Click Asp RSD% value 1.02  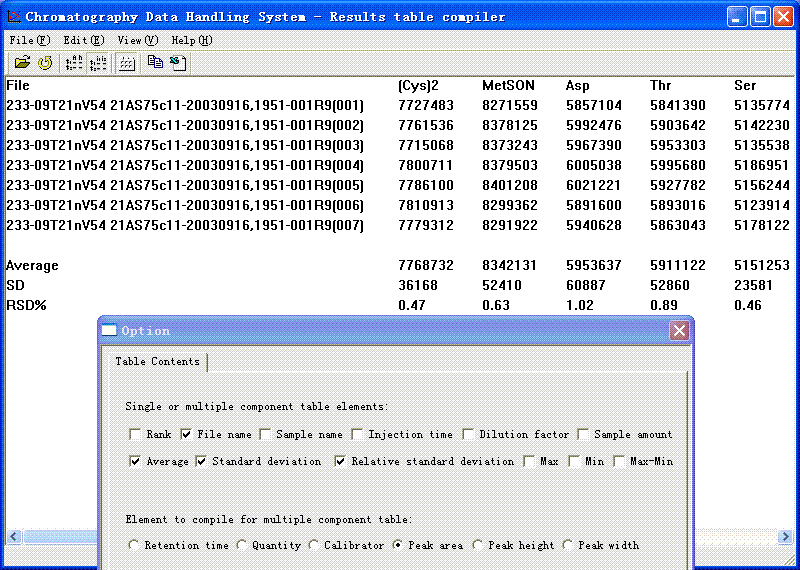pos(580,306)
